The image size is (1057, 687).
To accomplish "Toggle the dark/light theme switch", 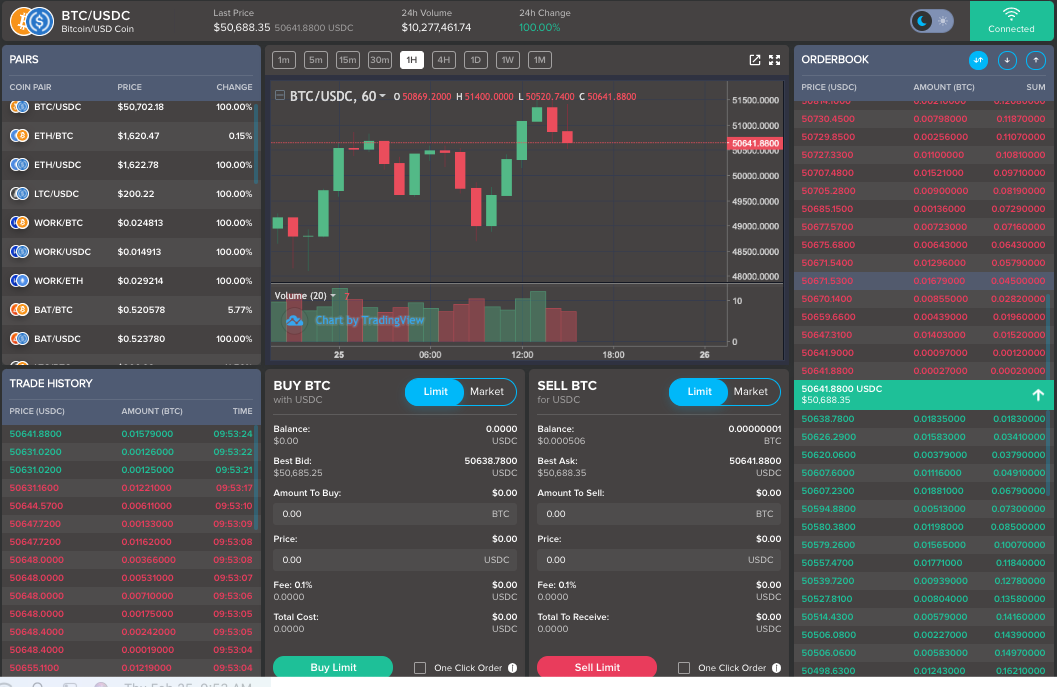I will 931,21.
